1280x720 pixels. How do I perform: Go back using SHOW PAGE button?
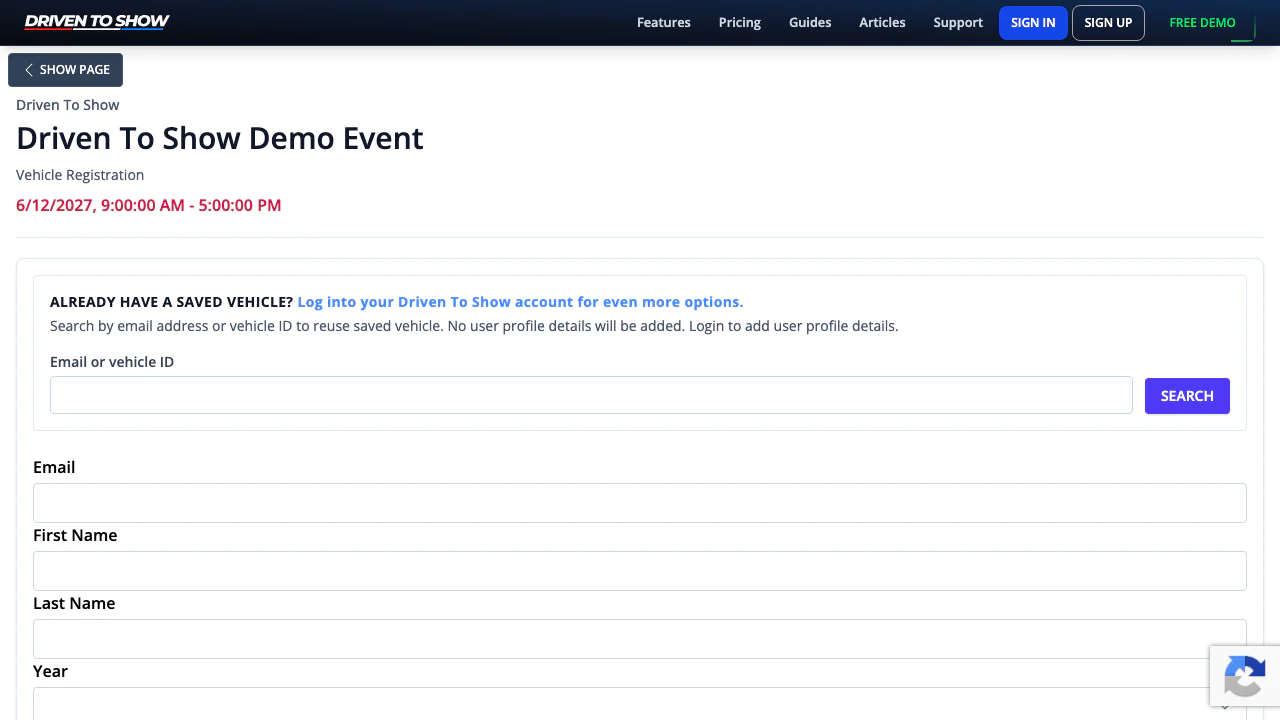tap(66, 70)
